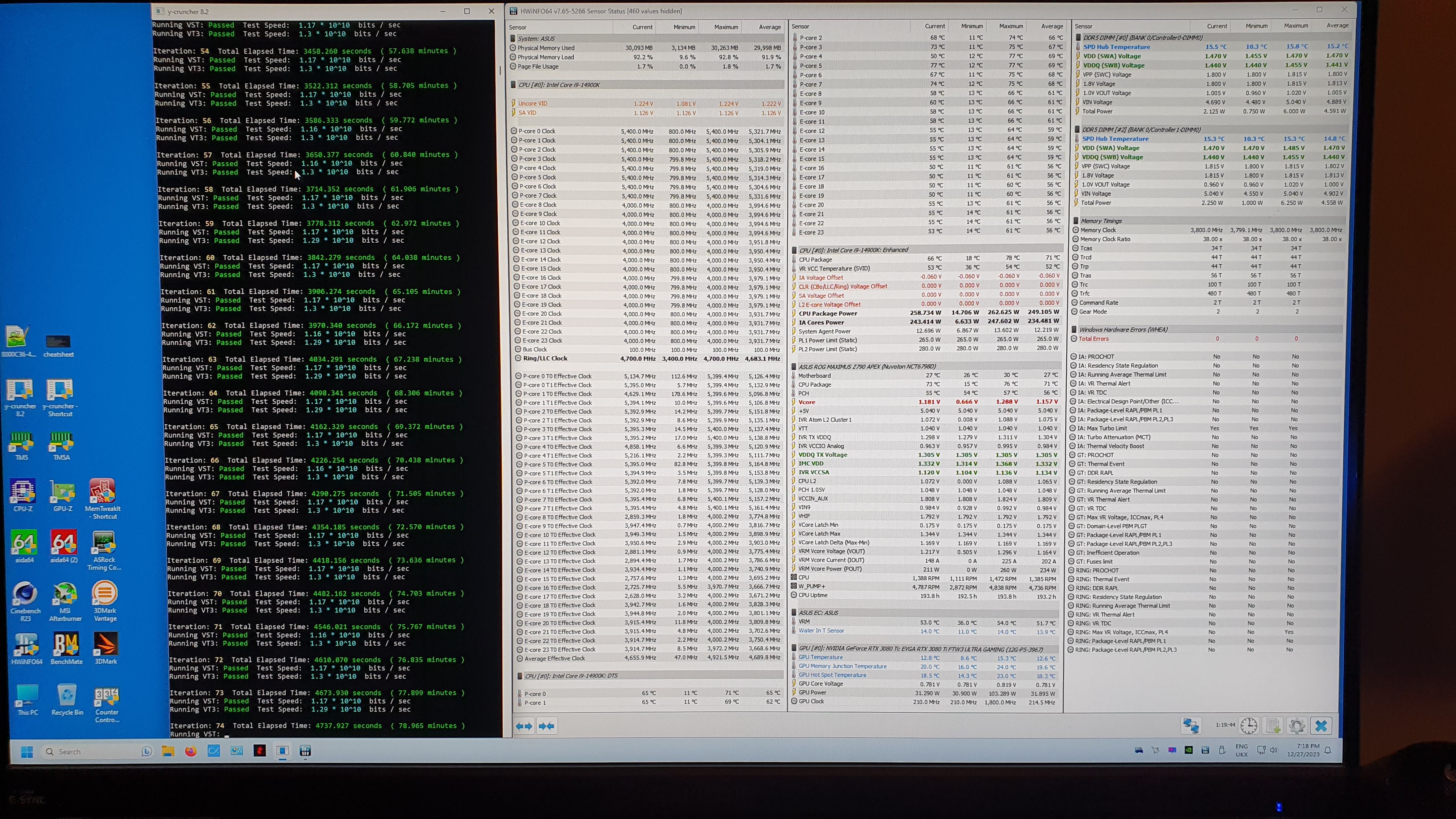Image resolution: width=1456 pixels, height=819 pixels.
Task: Open ASRock Timing Configurator icon
Action: 104,551
